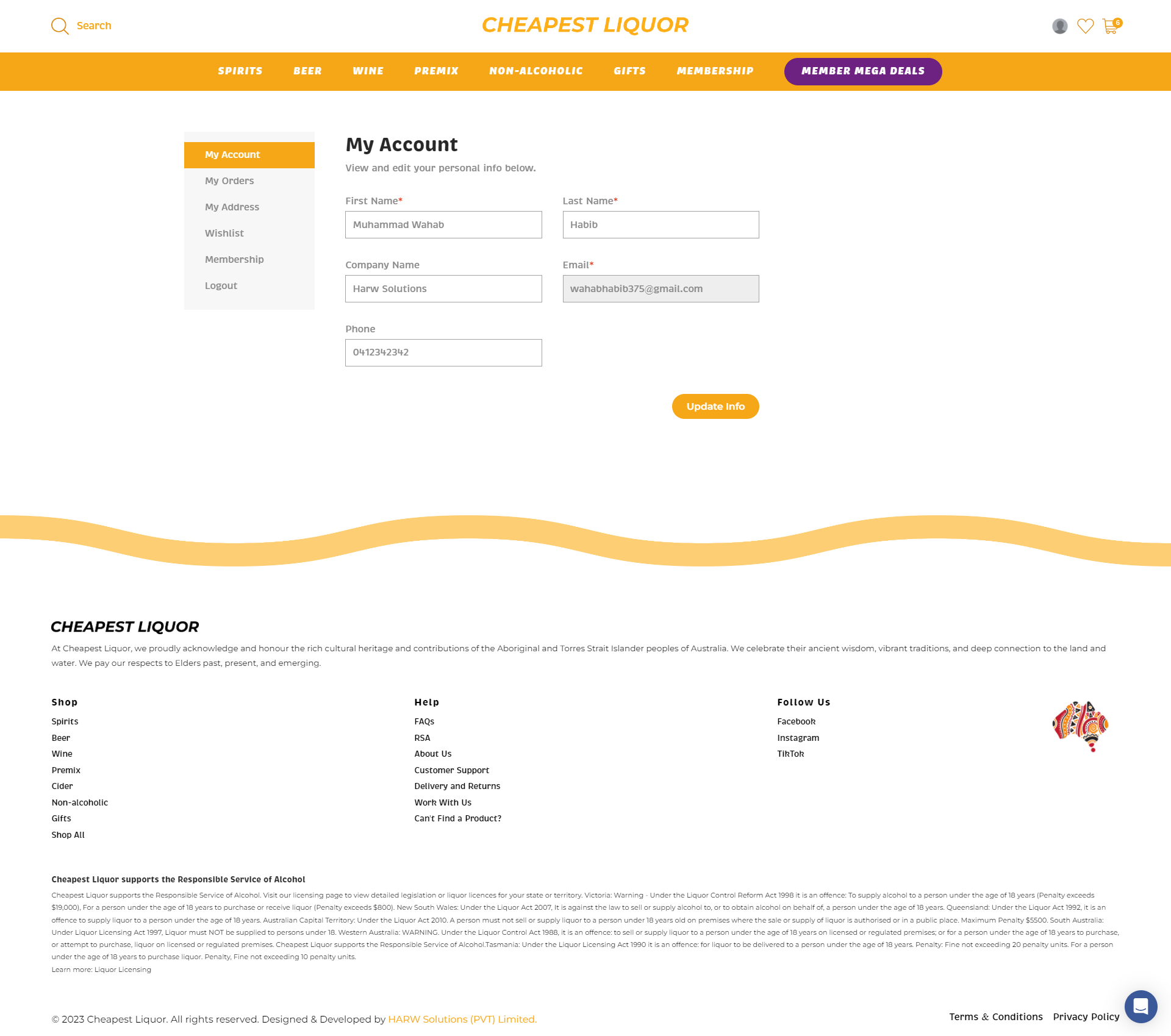Click the Responsible Service of Alcohol heading
This screenshot has width=1171, height=1036.
point(178,879)
